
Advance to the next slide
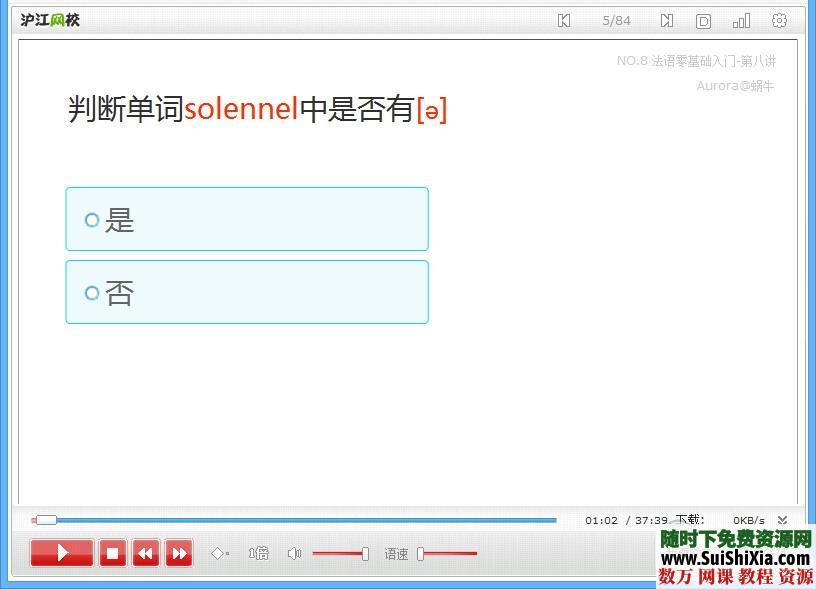(x=665, y=20)
